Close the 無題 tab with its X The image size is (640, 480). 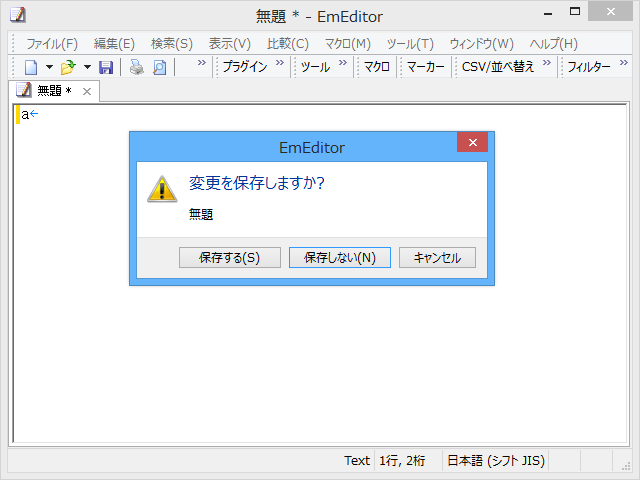87,91
